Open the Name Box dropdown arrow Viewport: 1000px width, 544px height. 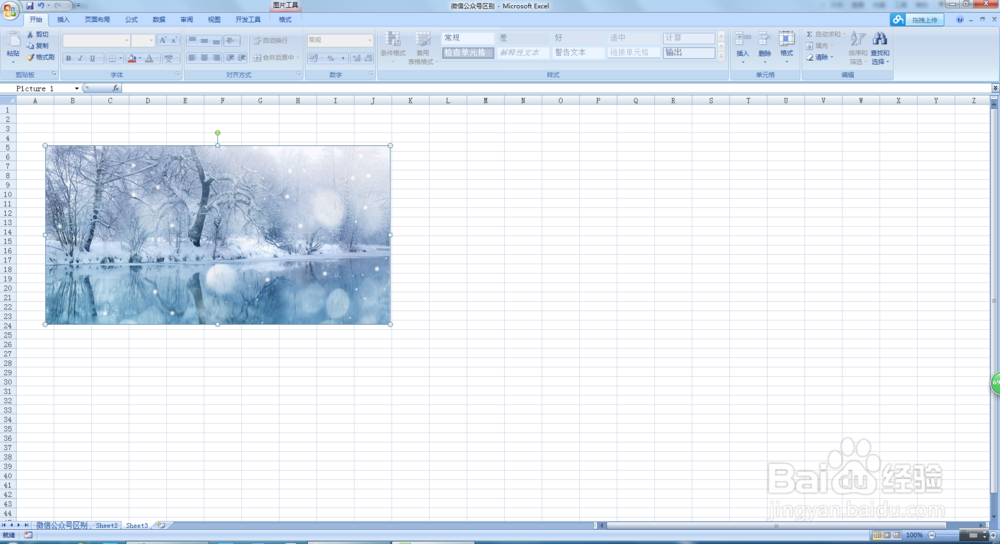click(x=77, y=89)
